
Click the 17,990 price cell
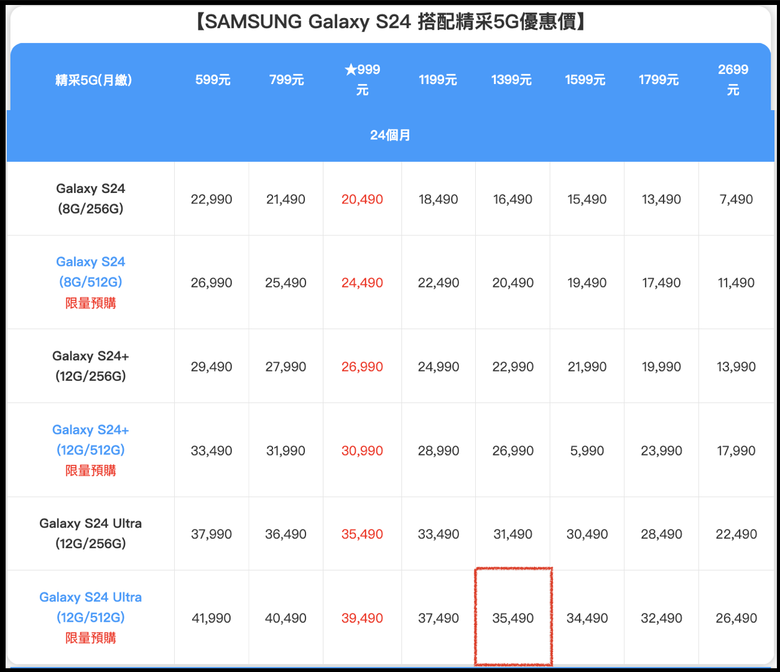[736, 451]
